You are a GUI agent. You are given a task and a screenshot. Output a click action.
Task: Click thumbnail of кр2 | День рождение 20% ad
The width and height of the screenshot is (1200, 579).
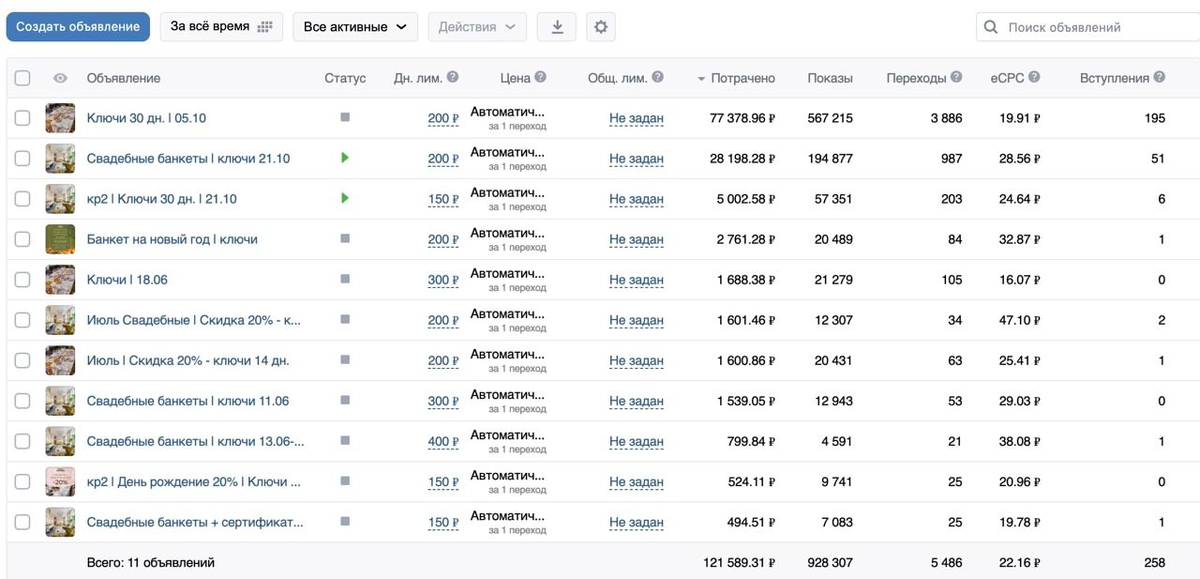tap(60, 482)
